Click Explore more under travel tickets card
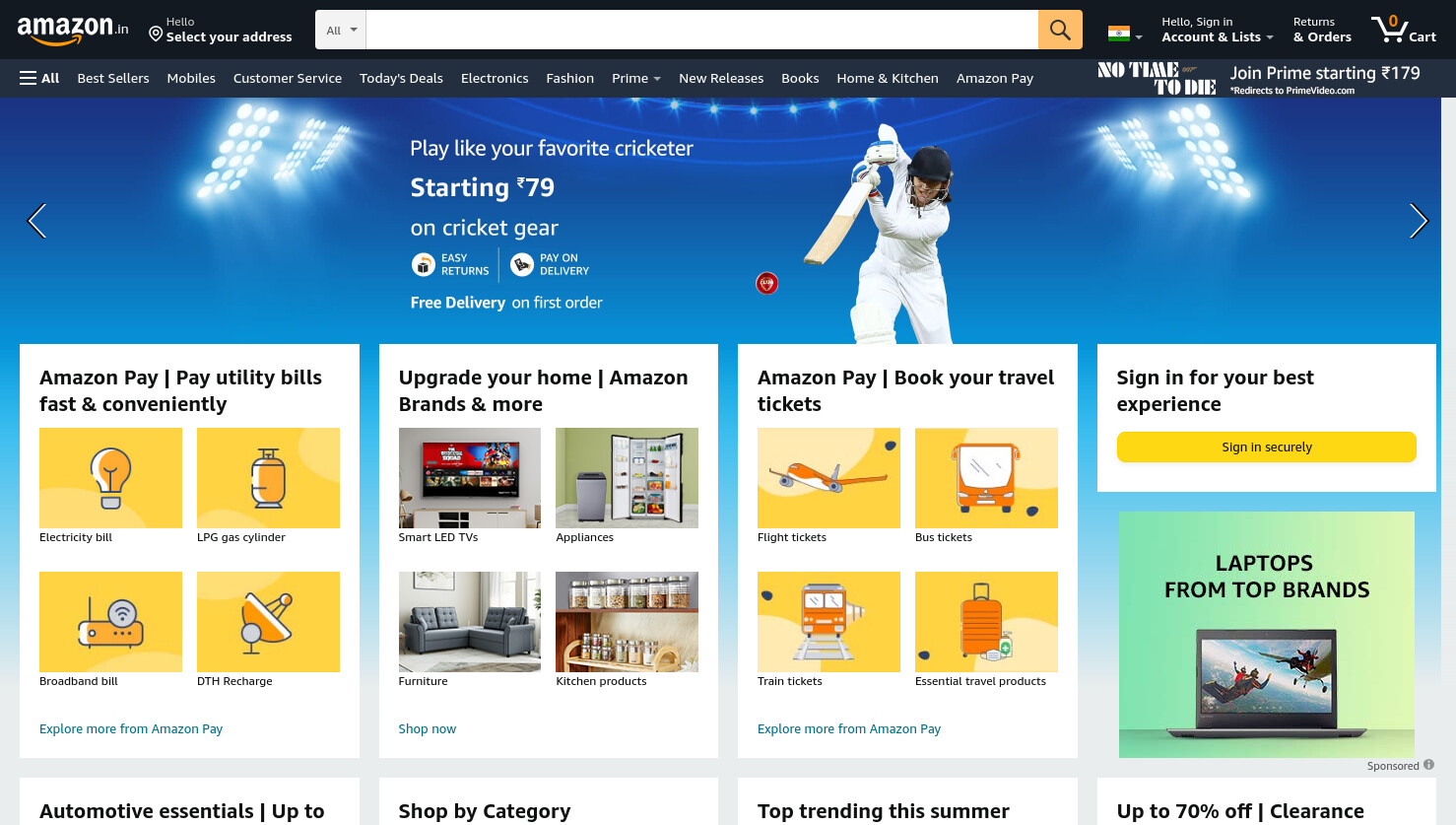The width and height of the screenshot is (1456, 825). (x=849, y=728)
